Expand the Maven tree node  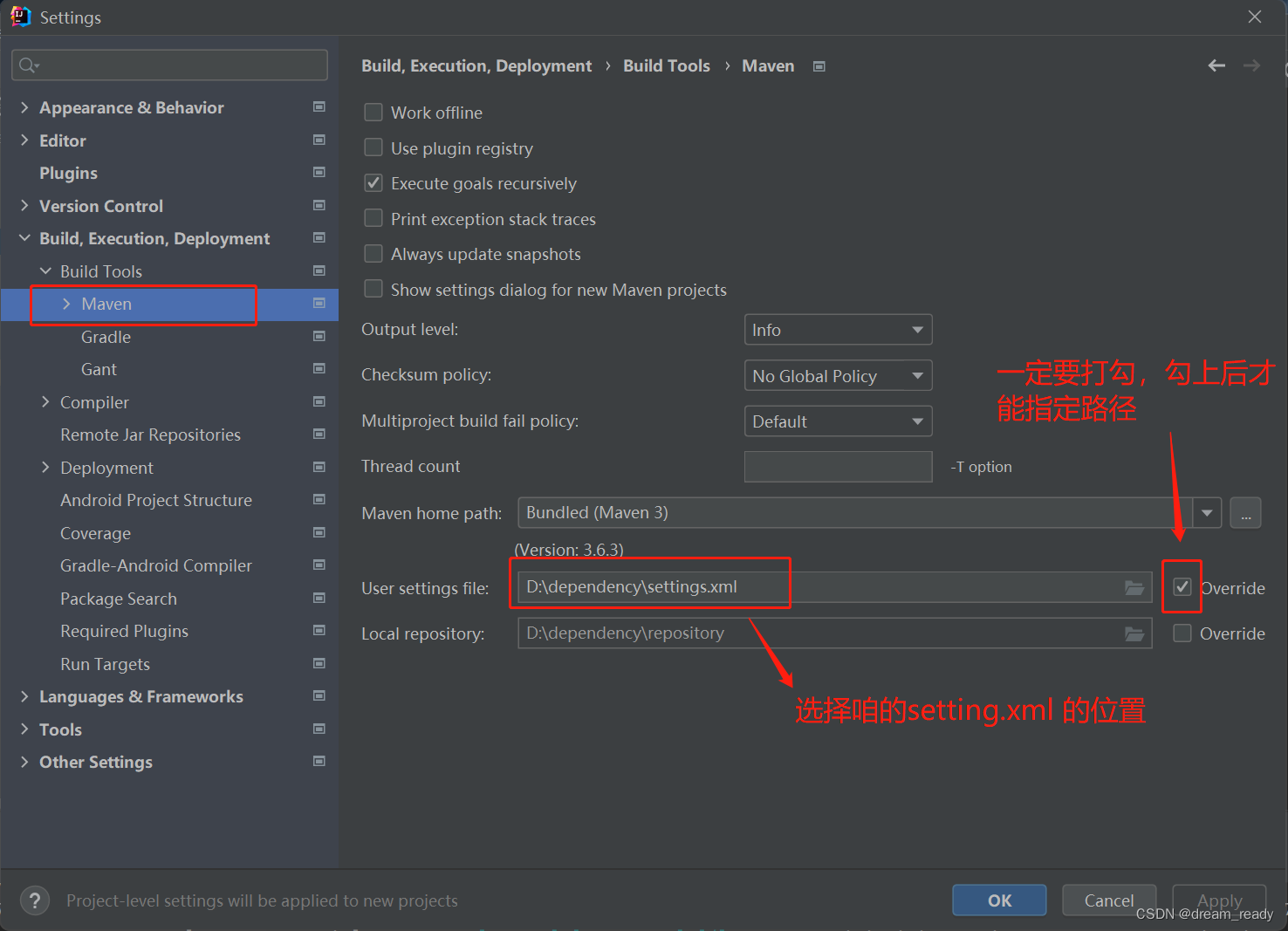[66, 304]
